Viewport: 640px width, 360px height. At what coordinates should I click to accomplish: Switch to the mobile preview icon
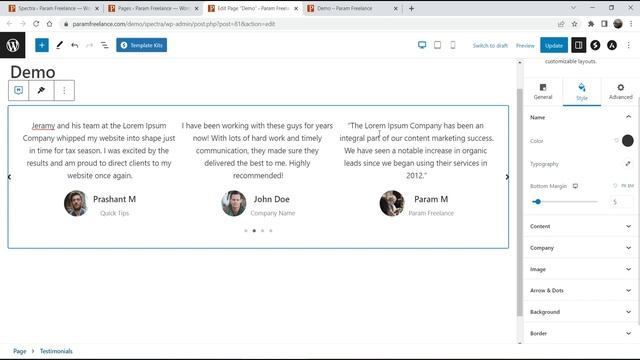(x=453, y=45)
